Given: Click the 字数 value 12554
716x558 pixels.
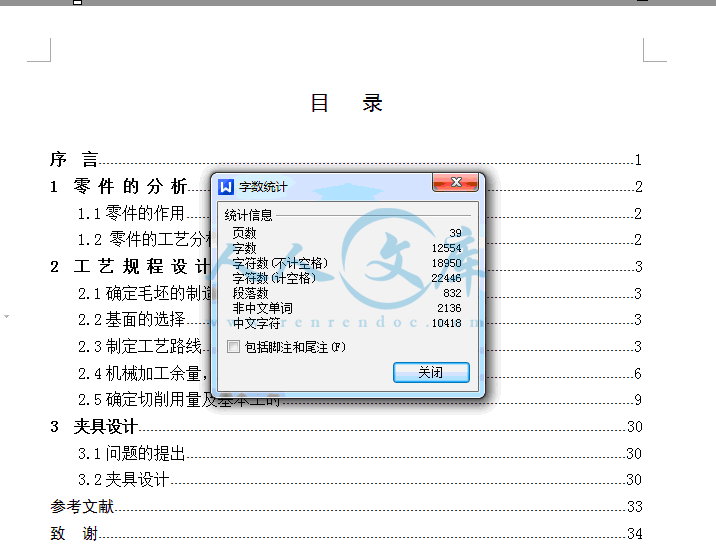Looking at the screenshot, I should tap(447, 248).
